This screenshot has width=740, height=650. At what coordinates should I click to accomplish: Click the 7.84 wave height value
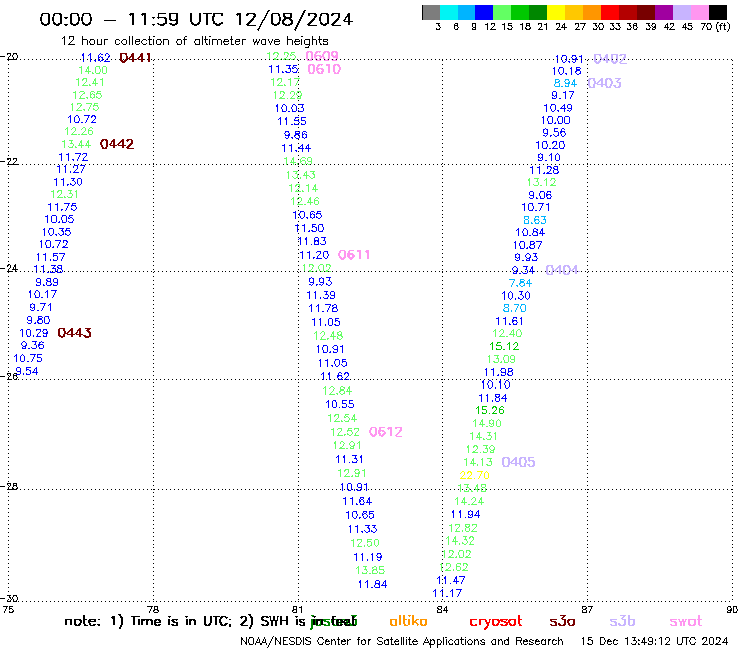520,283
